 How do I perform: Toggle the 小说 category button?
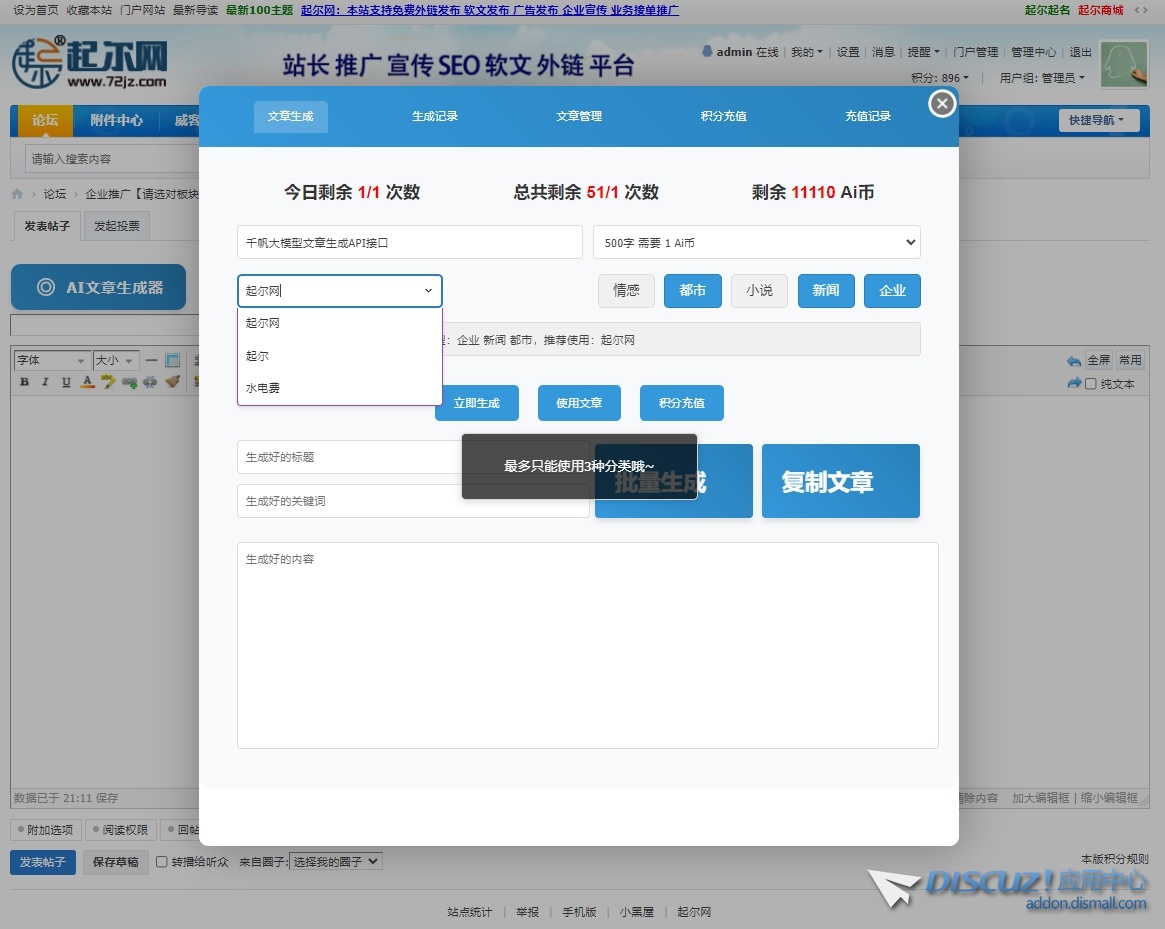759,291
